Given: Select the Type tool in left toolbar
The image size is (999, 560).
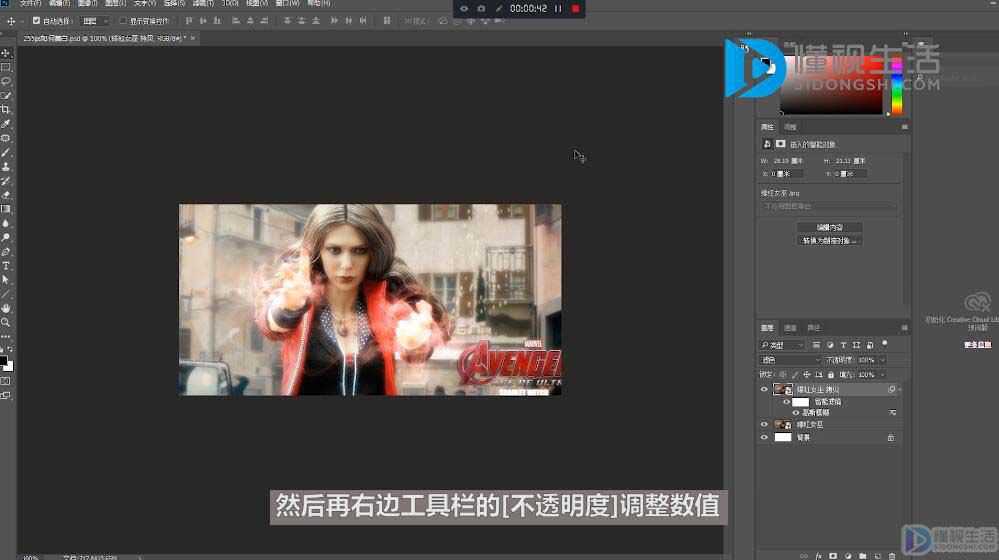Looking at the screenshot, I should pos(6,266).
